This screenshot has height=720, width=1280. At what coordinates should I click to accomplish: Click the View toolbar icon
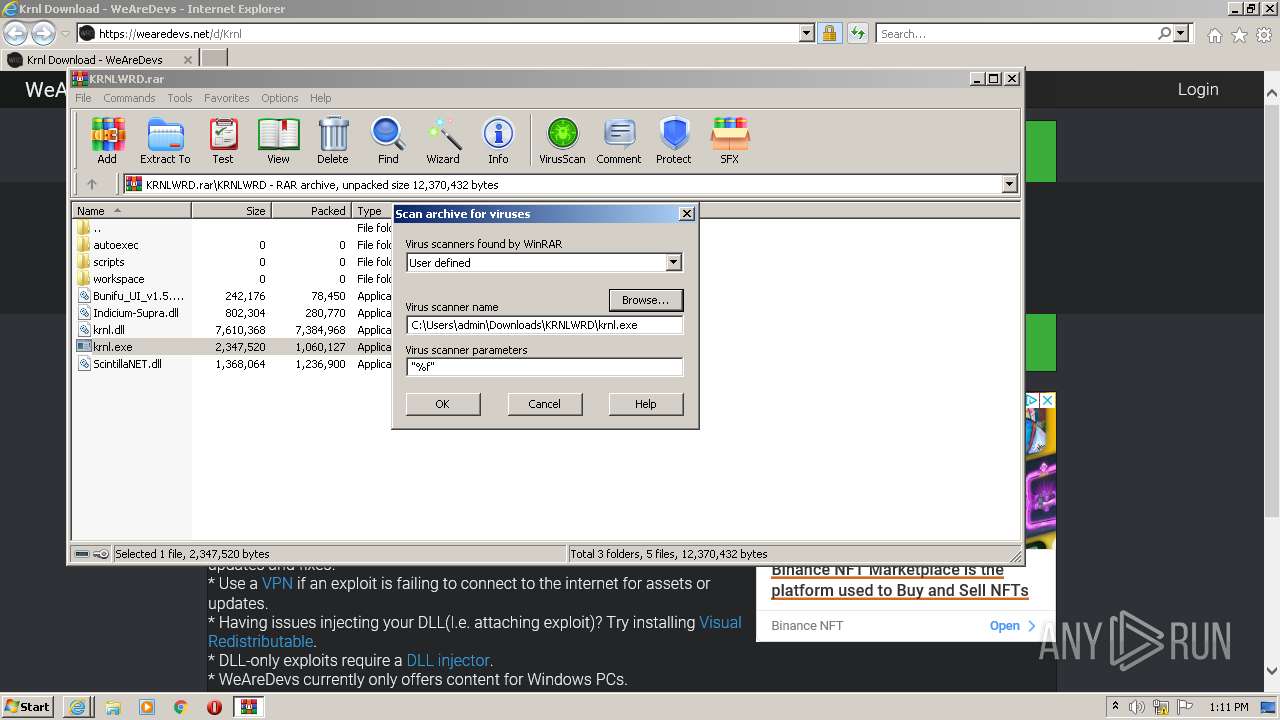[x=278, y=140]
